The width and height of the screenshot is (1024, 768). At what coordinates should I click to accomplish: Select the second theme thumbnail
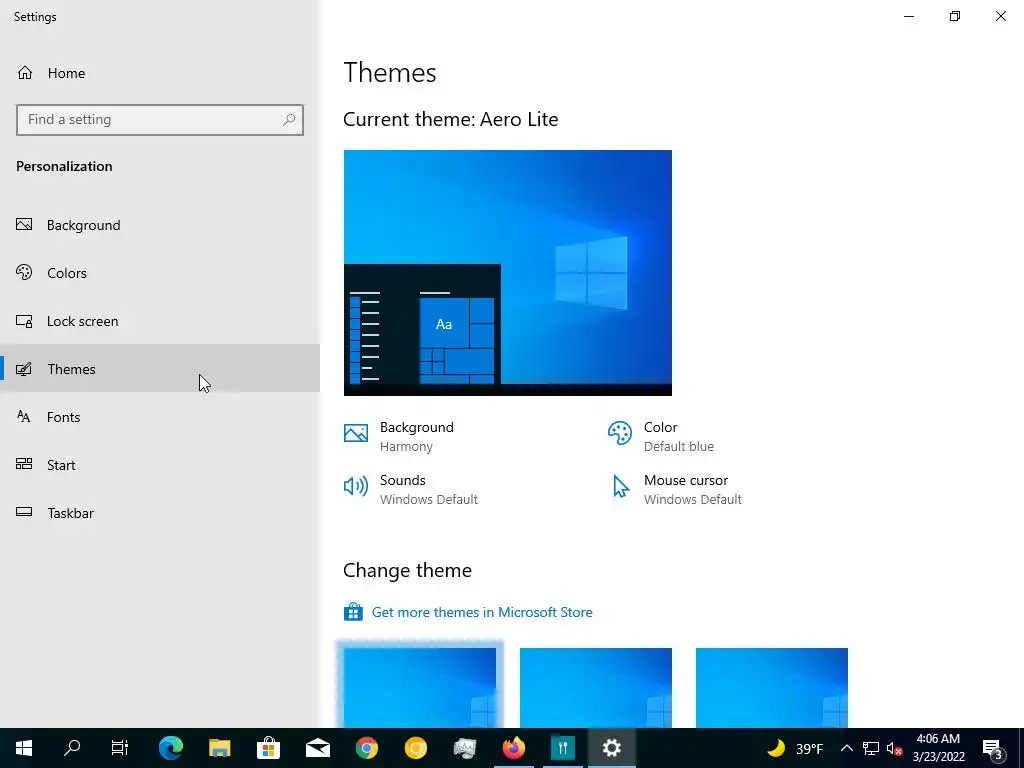coord(596,687)
